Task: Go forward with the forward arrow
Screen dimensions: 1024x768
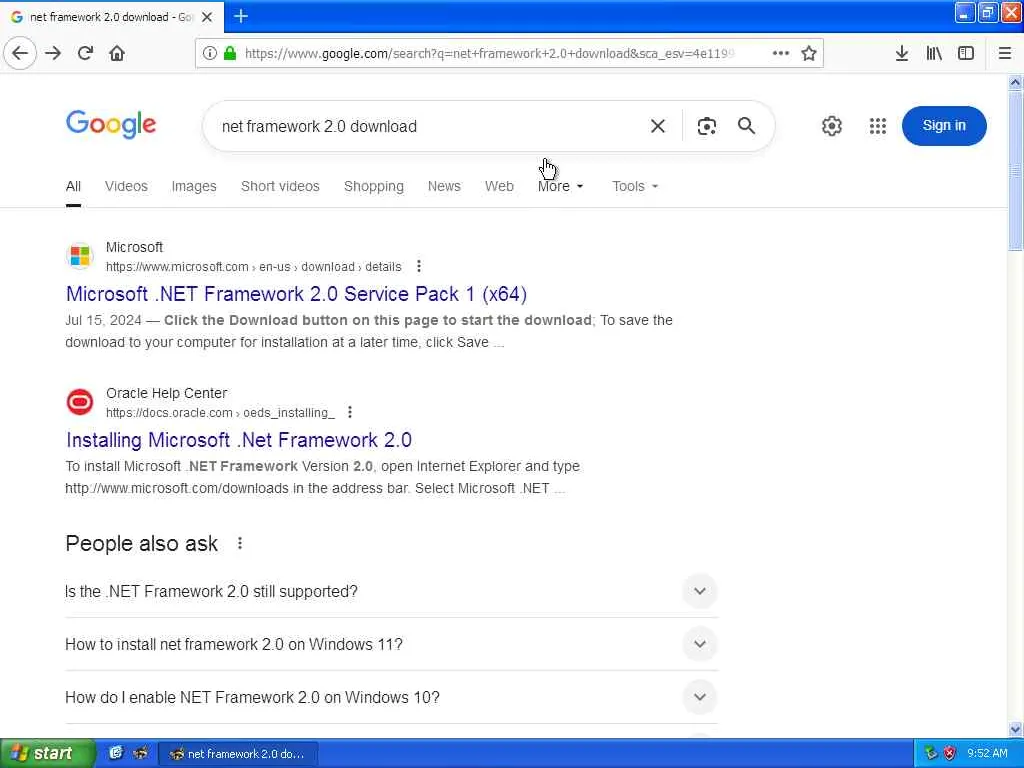Action: point(53,53)
